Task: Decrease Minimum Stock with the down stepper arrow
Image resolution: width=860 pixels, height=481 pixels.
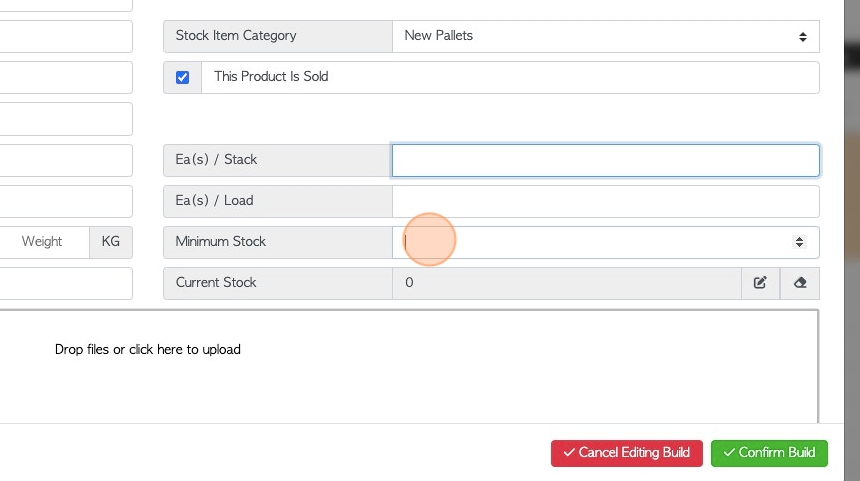Action: pyautogui.click(x=799, y=245)
